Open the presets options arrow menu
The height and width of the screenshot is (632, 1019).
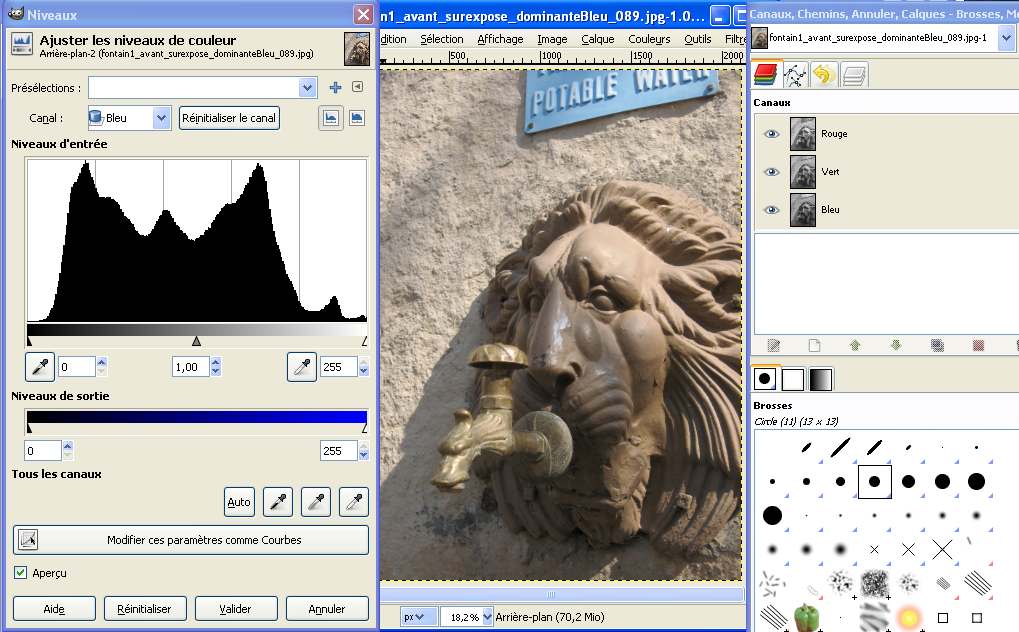tap(357, 86)
